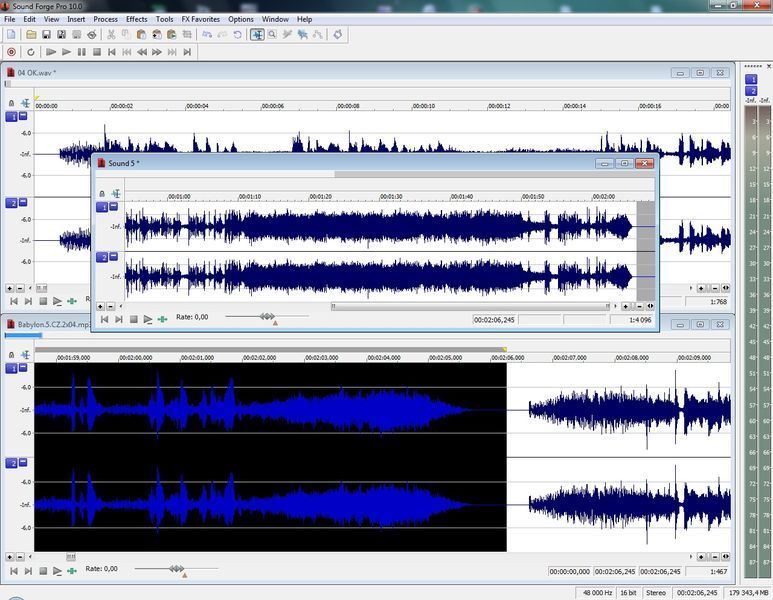Open the Insert menu
The height and width of the screenshot is (600, 773).
click(76, 19)
